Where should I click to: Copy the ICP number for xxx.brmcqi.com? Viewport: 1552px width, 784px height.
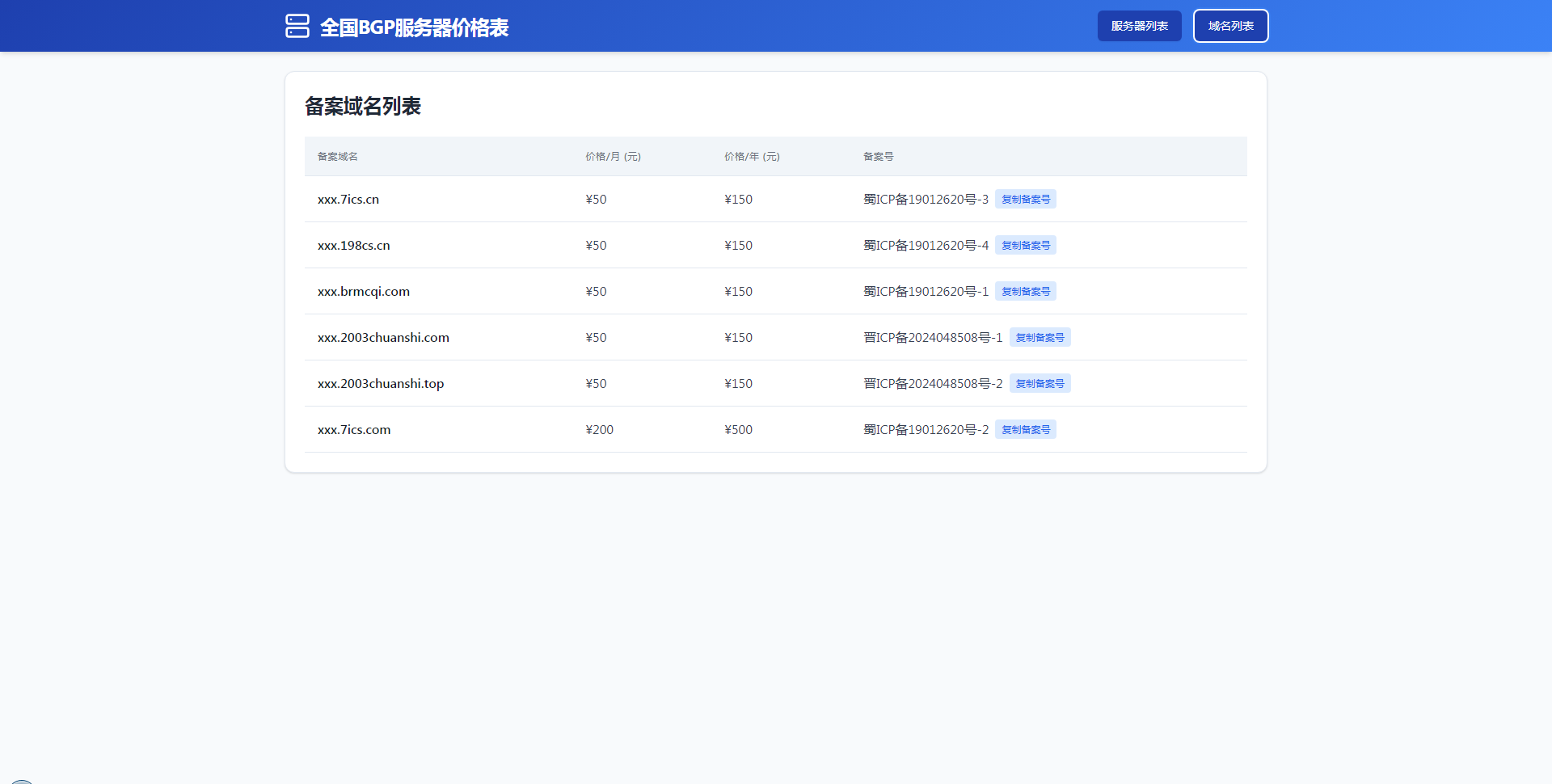pyautogui.click(x=1025, y=292)
